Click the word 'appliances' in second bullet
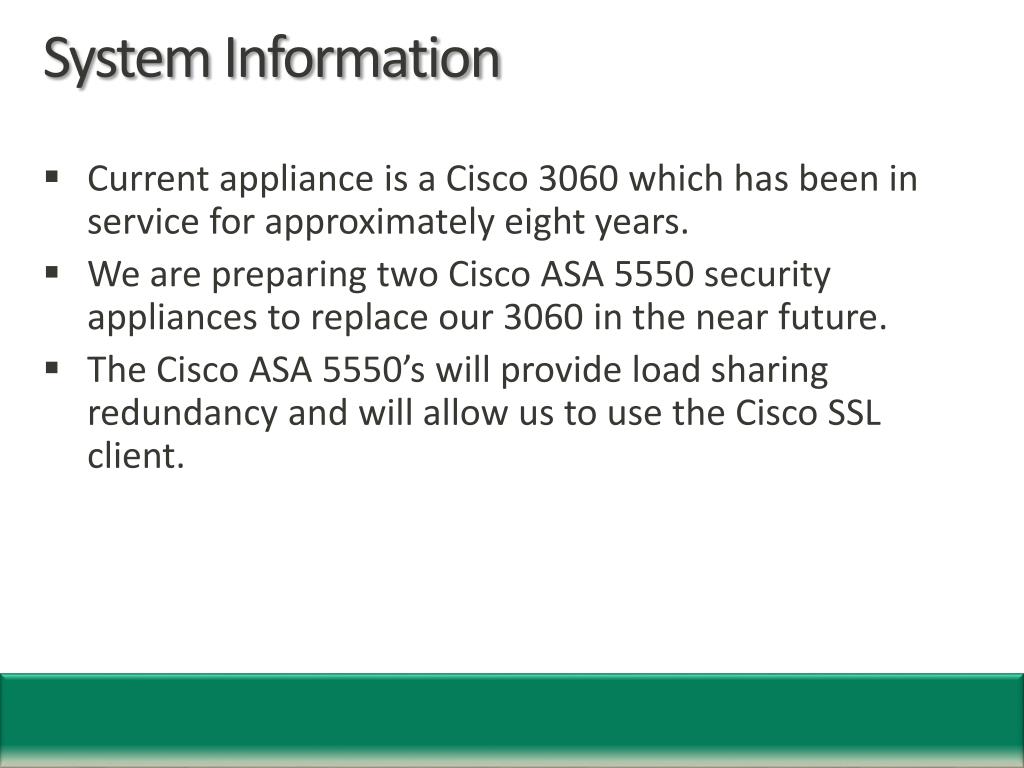This screenshot has width=1024, height=768. (x=172, y=318)
